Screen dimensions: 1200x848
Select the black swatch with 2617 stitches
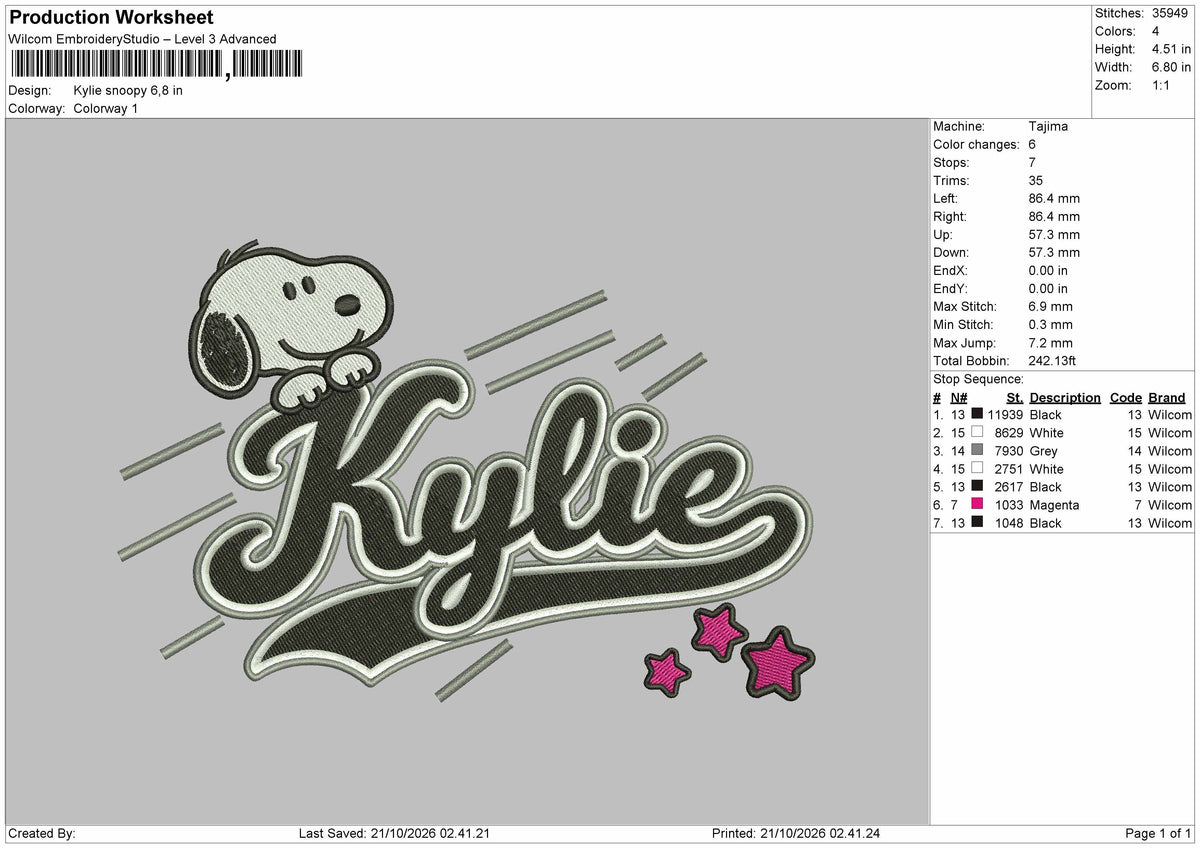pos(977,486)
